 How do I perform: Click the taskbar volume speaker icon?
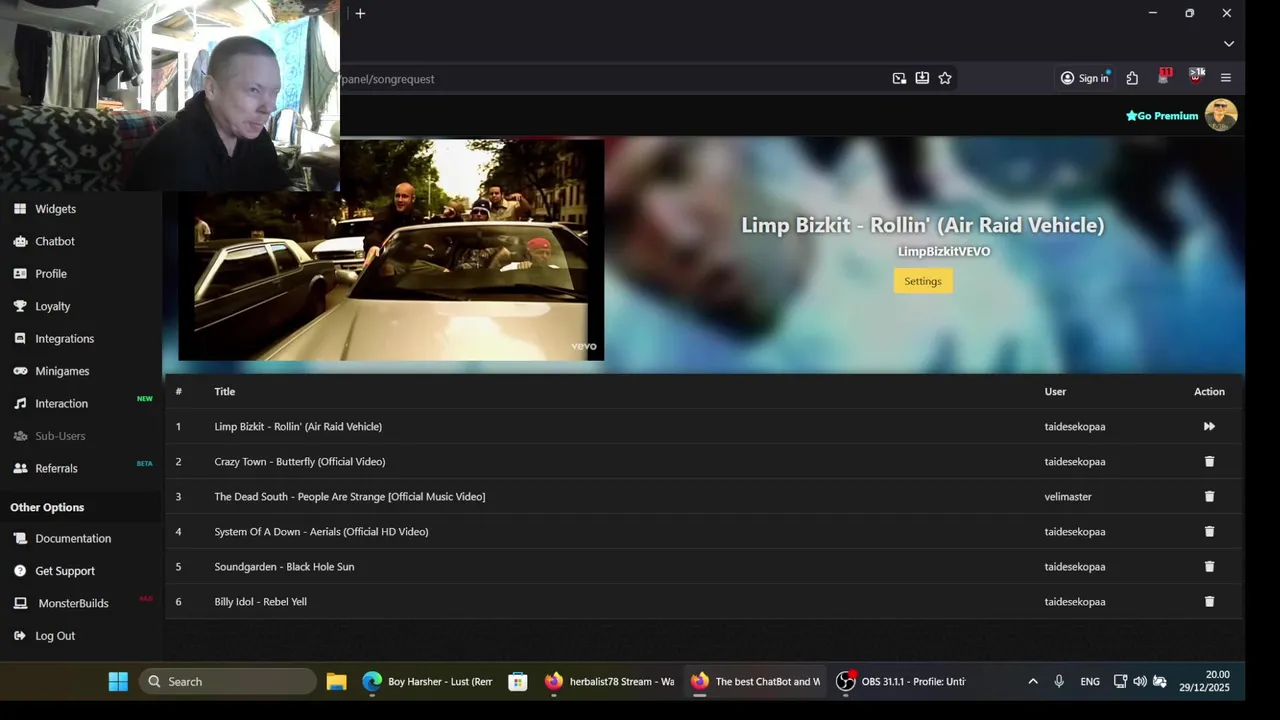pos(1140,682)
